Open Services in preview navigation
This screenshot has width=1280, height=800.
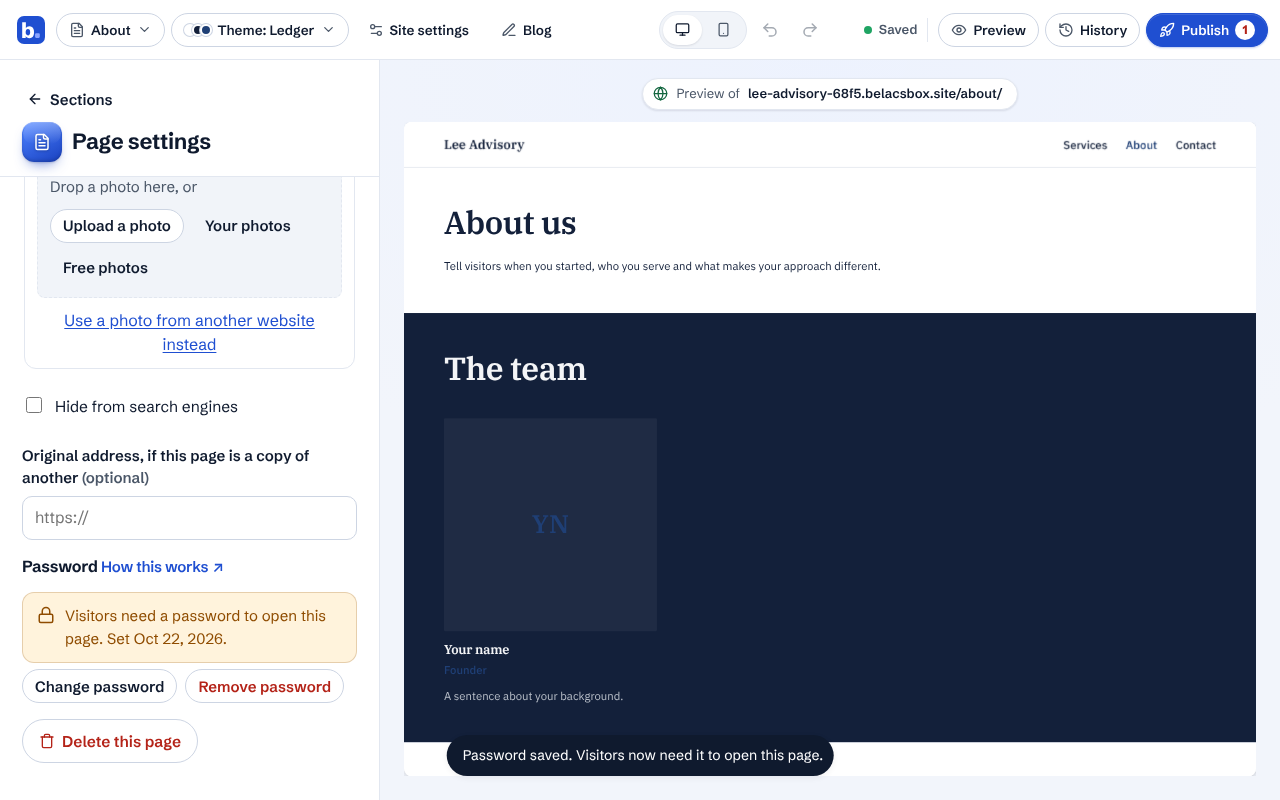coord(1085,145)
